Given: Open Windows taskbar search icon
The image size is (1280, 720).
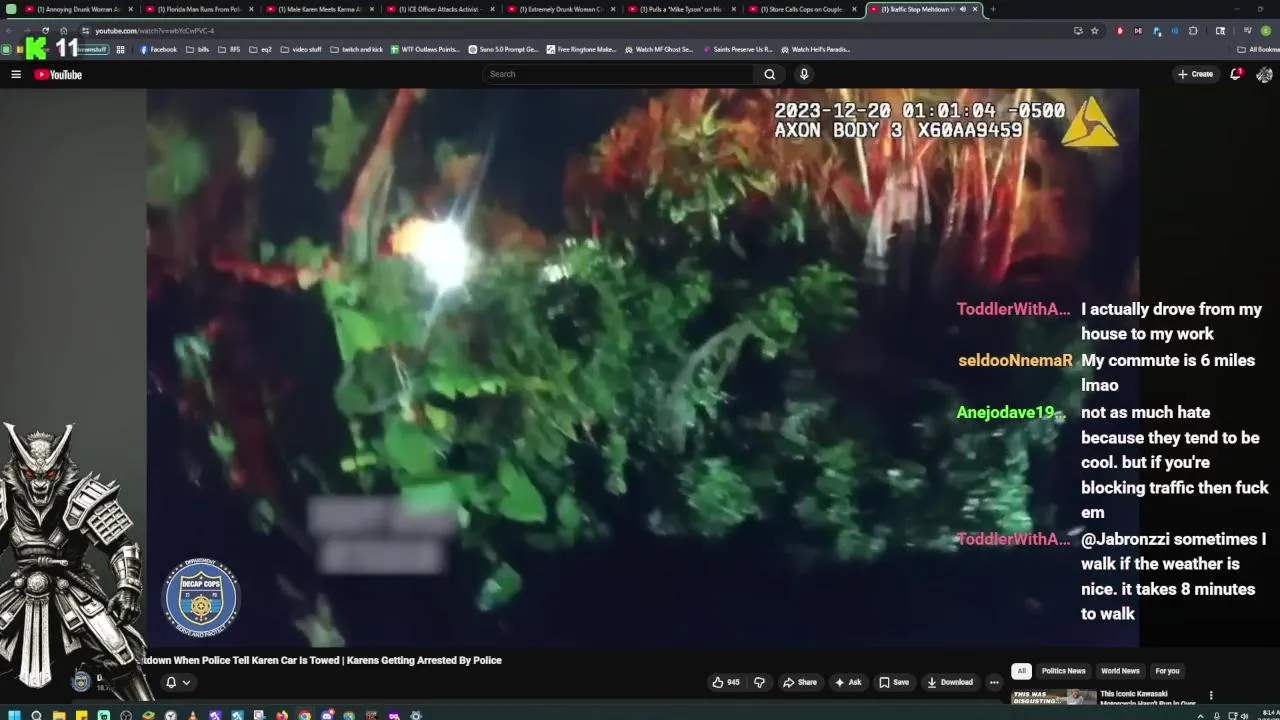Looking at the screenshot, I should [36, 715].
